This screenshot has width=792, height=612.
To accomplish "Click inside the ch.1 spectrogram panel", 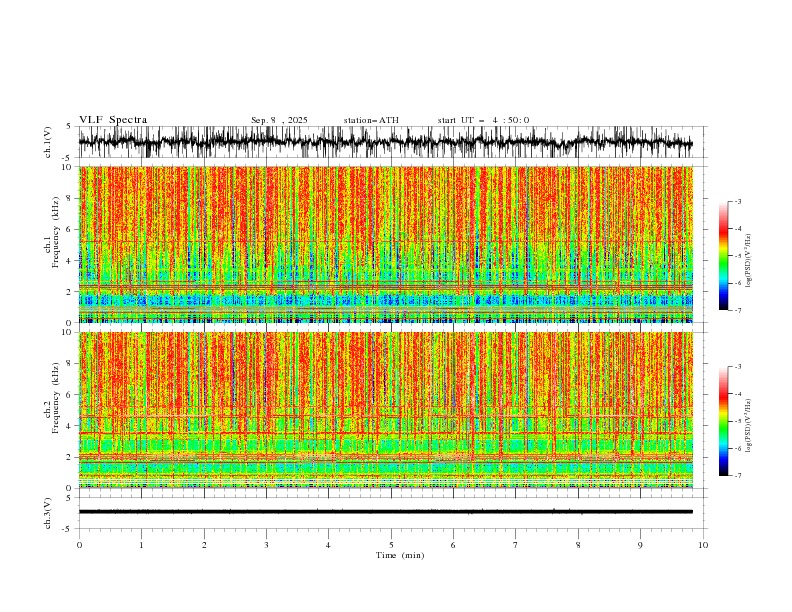I will click(x=385, y=244).
